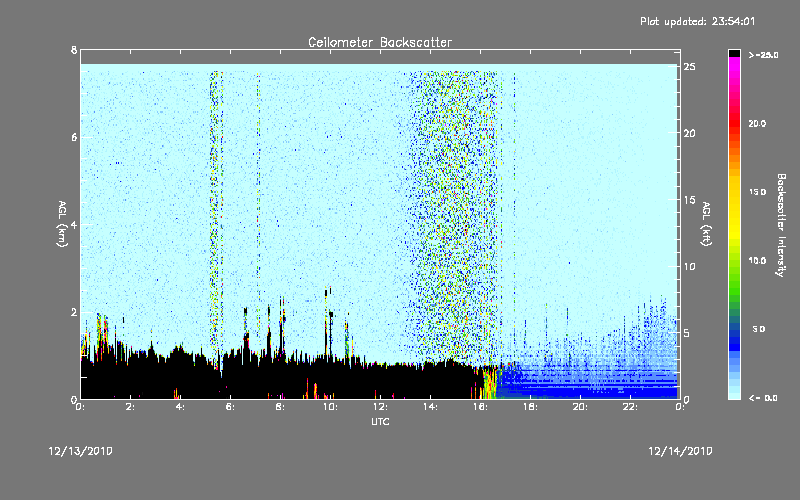The height and width of the screenshot is (500, 800).
Task: Select the '12/13/2010' start date label
Action: click(x=81, y=451)
